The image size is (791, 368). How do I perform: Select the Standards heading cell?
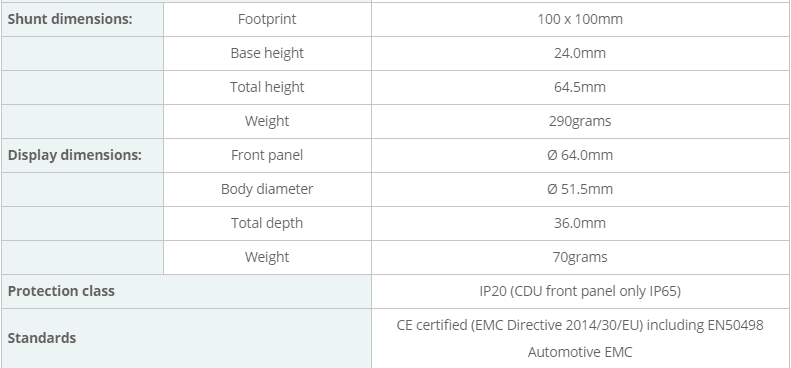coord(186,338)
